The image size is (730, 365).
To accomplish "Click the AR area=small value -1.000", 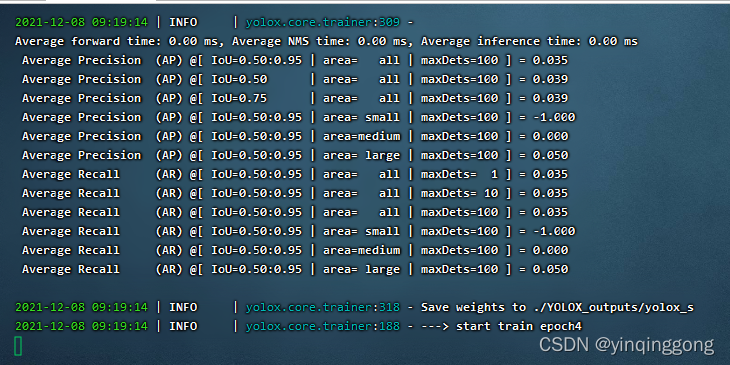I will pos(554,231).
